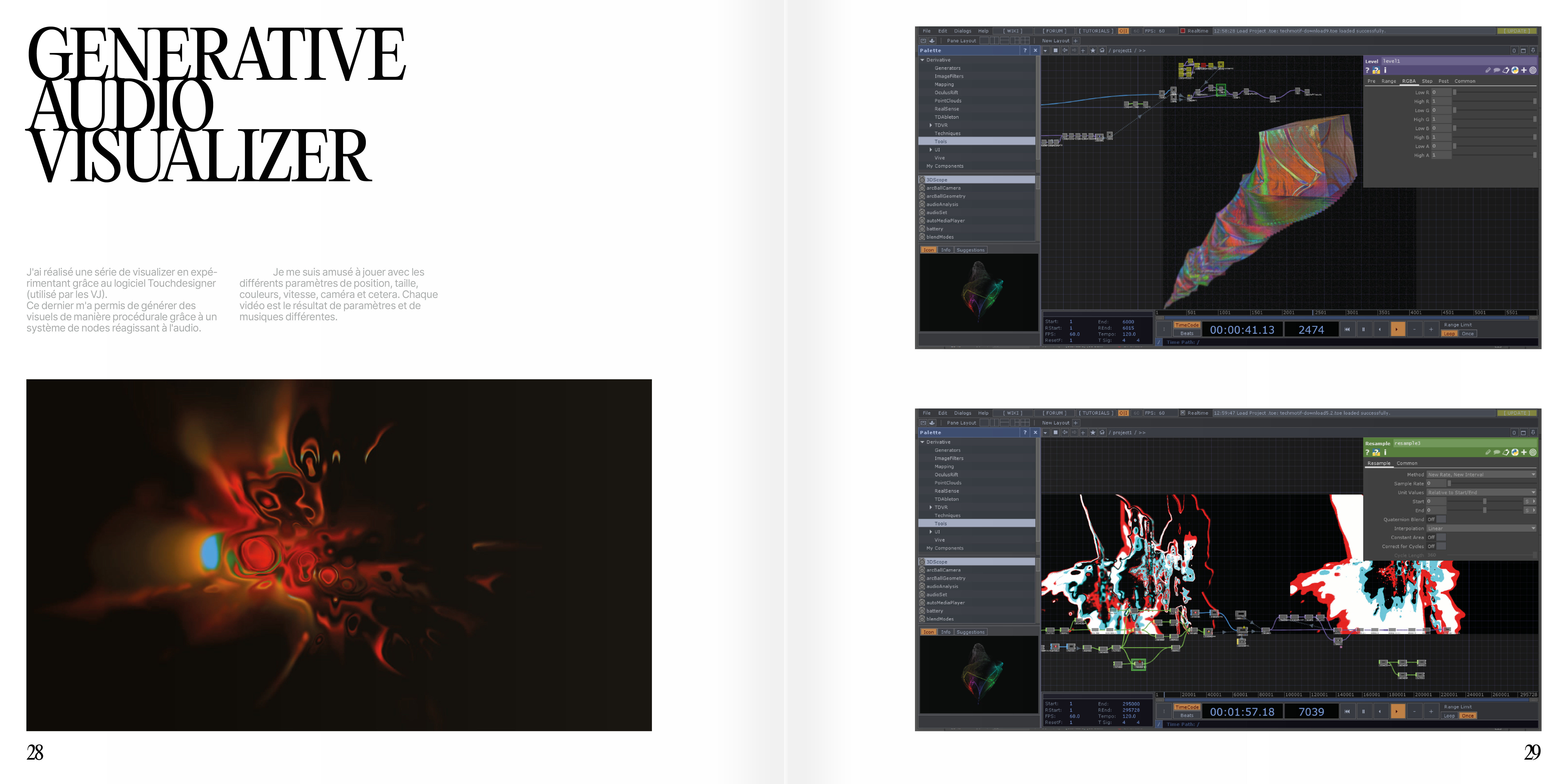Switch to the Post tab in the level1 panel

[x=1443, y=81]
